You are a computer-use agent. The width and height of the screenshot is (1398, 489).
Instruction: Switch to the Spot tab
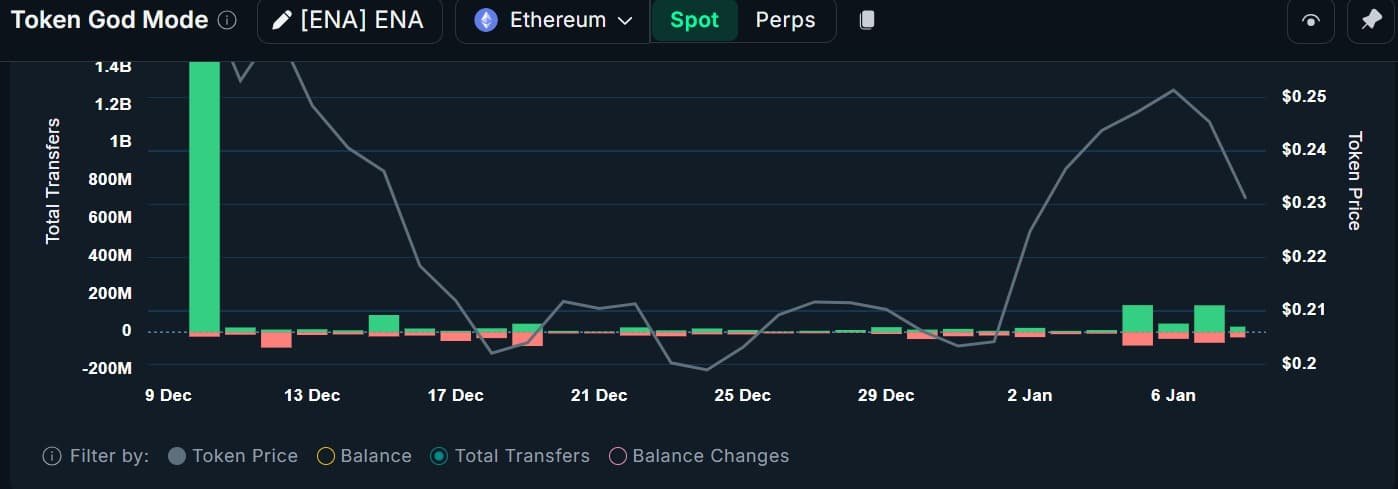[x=694, y=20]
